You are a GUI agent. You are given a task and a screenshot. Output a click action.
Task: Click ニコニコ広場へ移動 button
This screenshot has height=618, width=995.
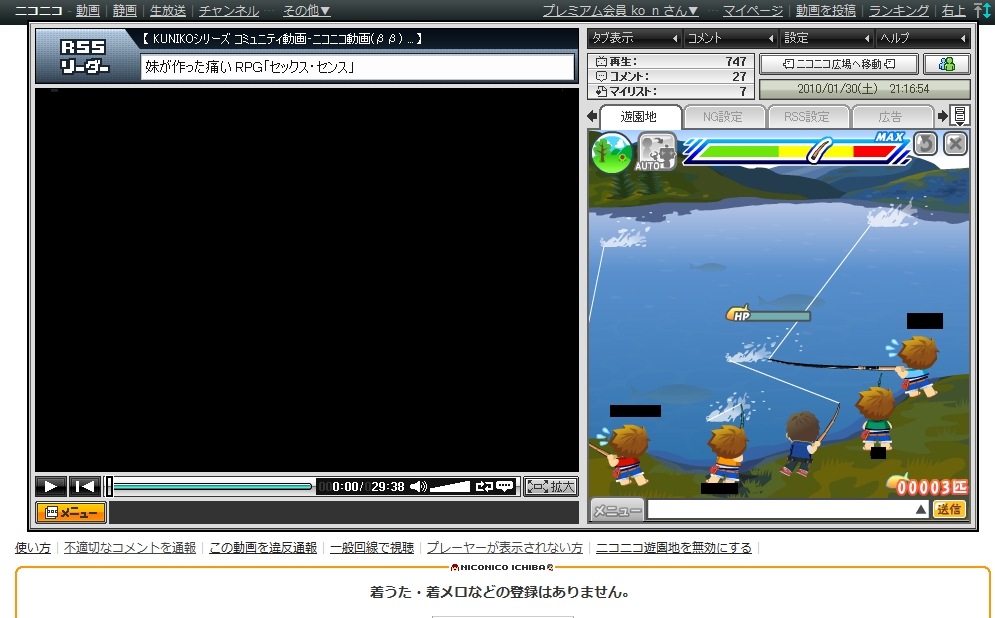click(x=839, y=64)
